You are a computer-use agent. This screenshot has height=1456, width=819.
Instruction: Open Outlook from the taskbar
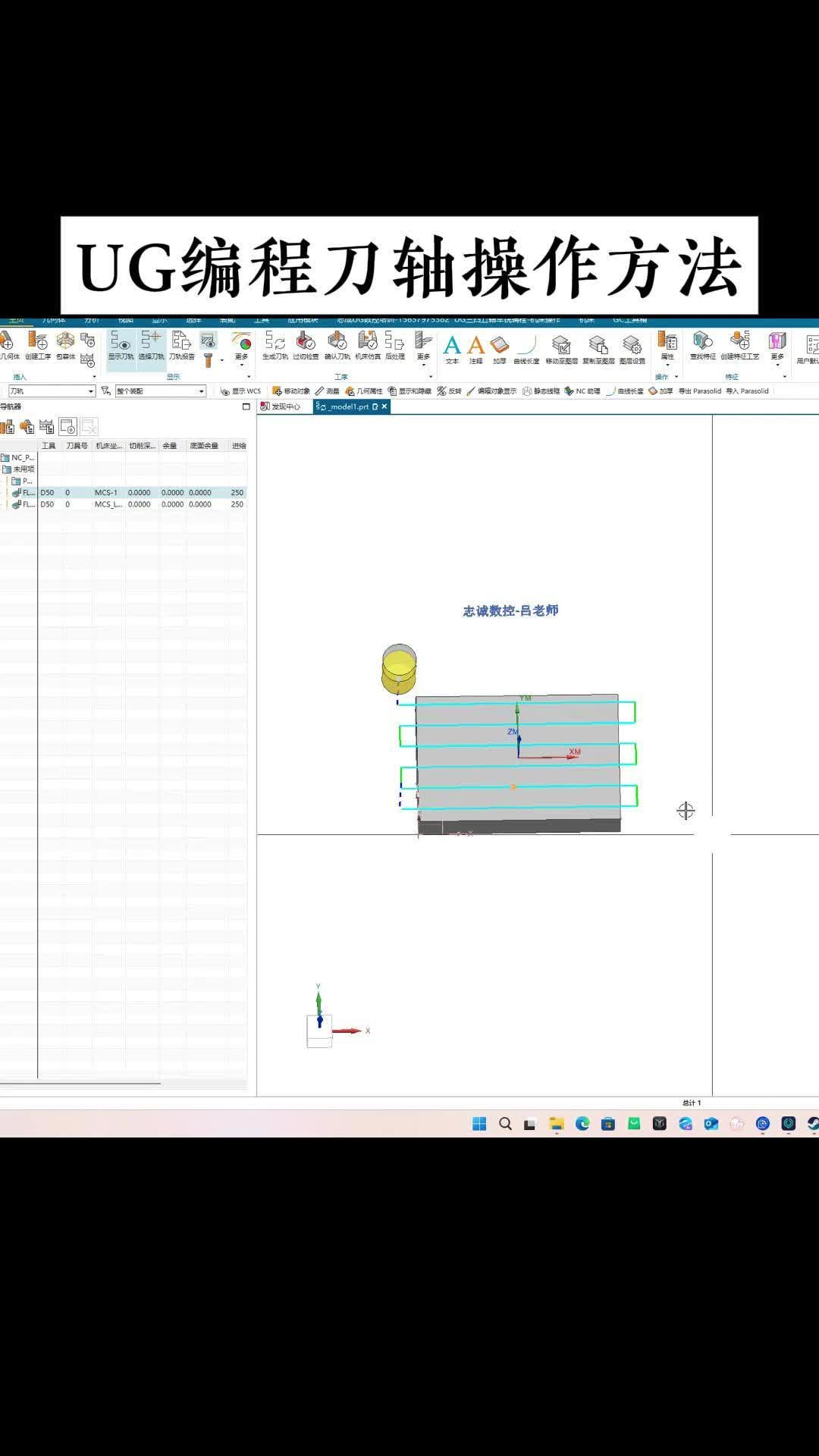[x=711, y=1124]
